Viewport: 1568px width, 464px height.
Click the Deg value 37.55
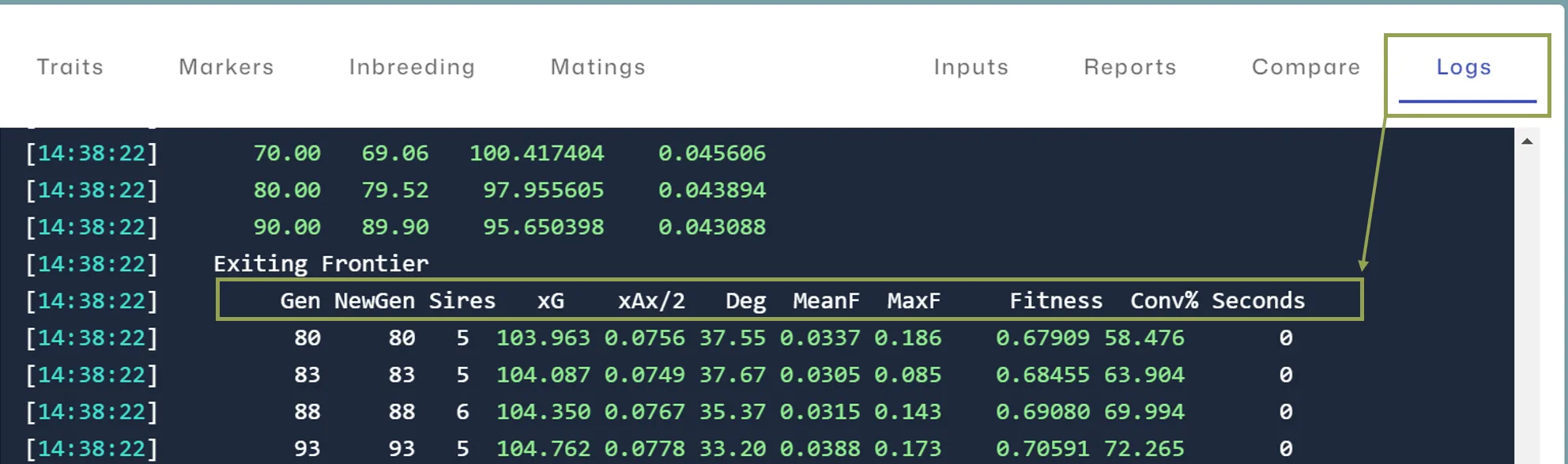[733, 338]
